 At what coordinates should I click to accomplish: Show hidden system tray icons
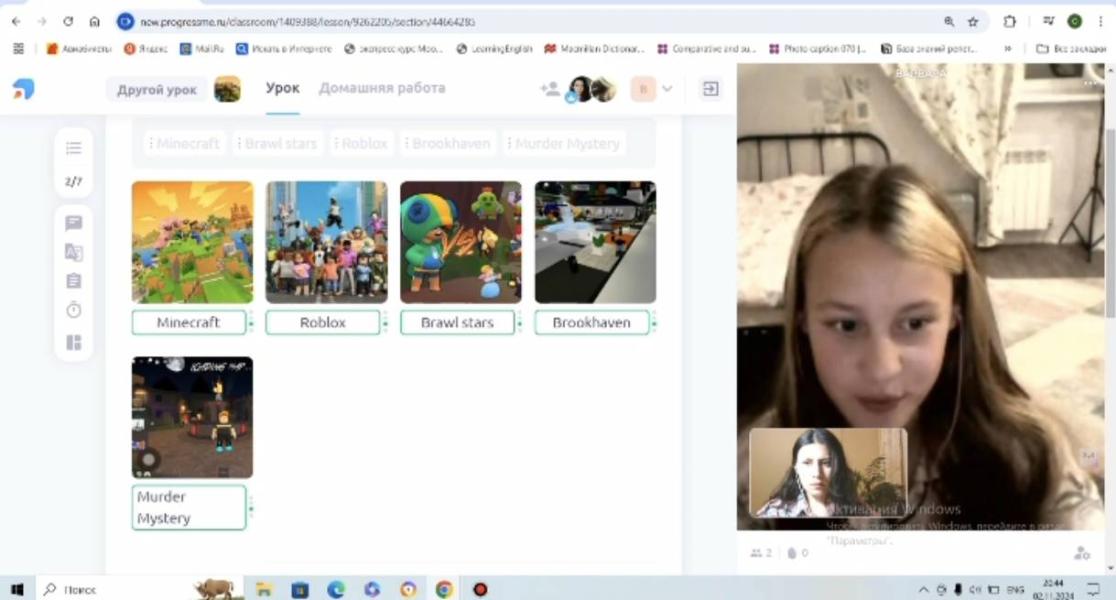(923, 590)
